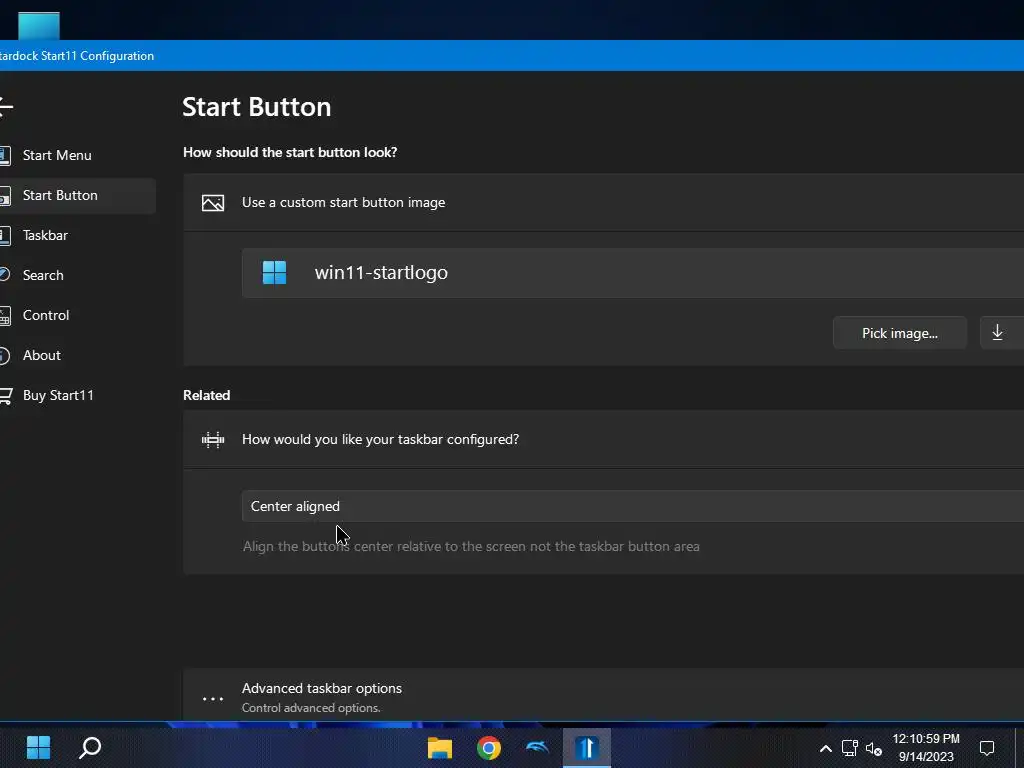Click Use a custom start button image
The width and height of the screenshot is (1024, 768).
pyautogui.click(x=344, y=202)
